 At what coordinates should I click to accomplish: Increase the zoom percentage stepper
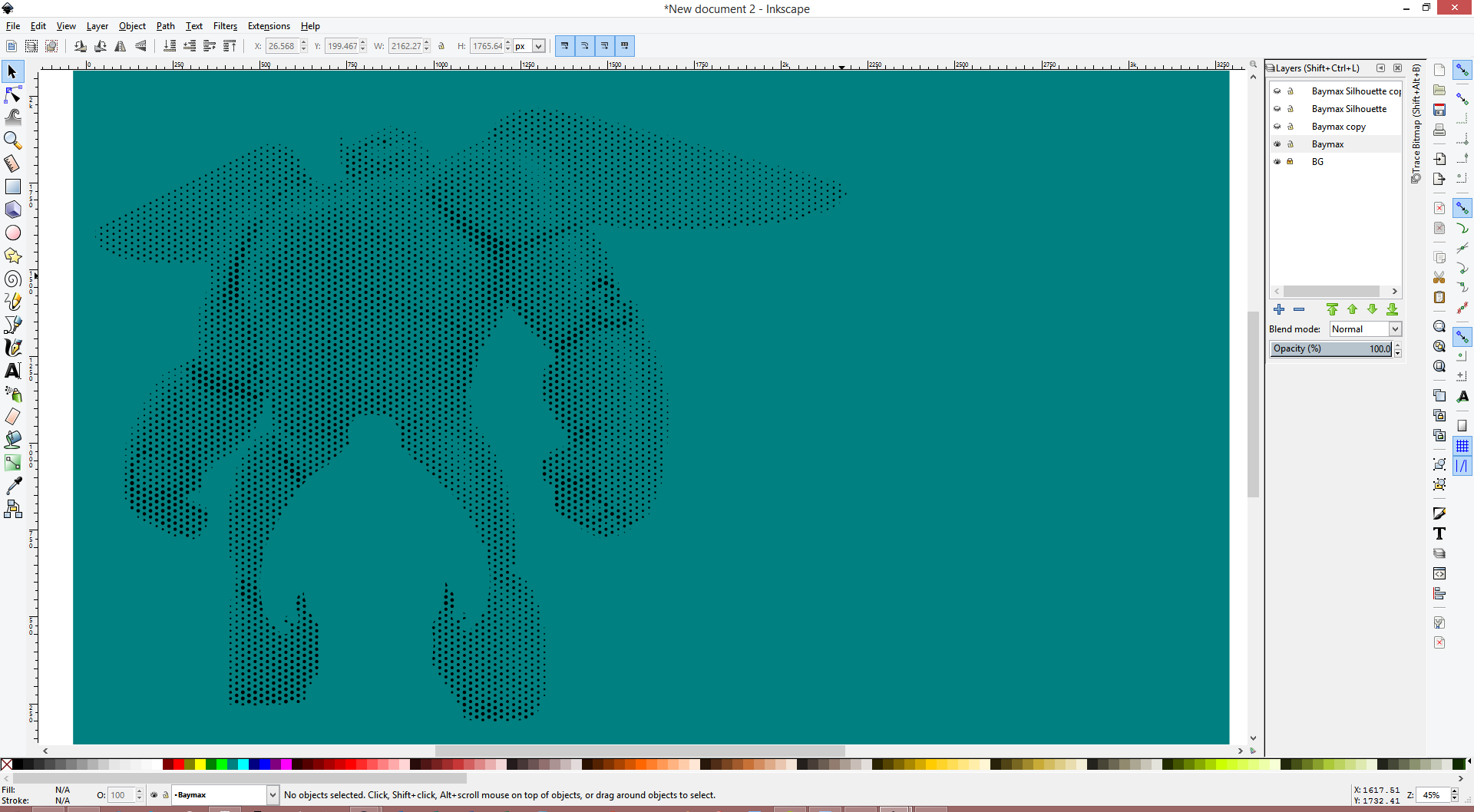coord(1455,791)
